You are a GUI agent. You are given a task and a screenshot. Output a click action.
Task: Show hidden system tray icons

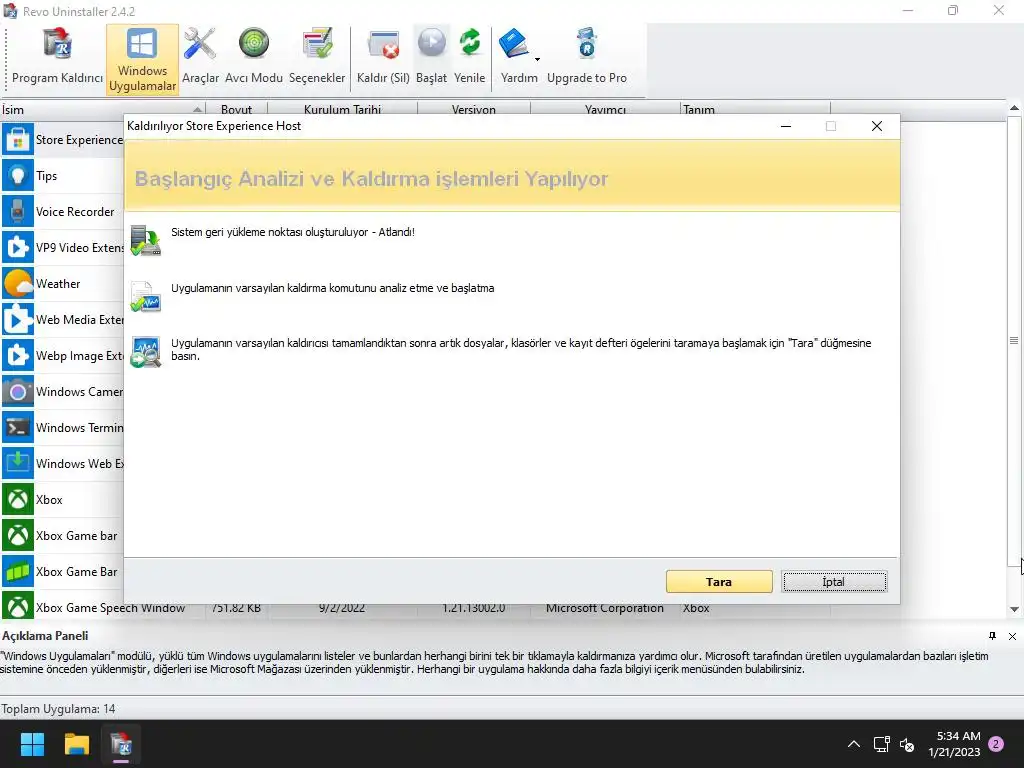[x=854, y=744]
